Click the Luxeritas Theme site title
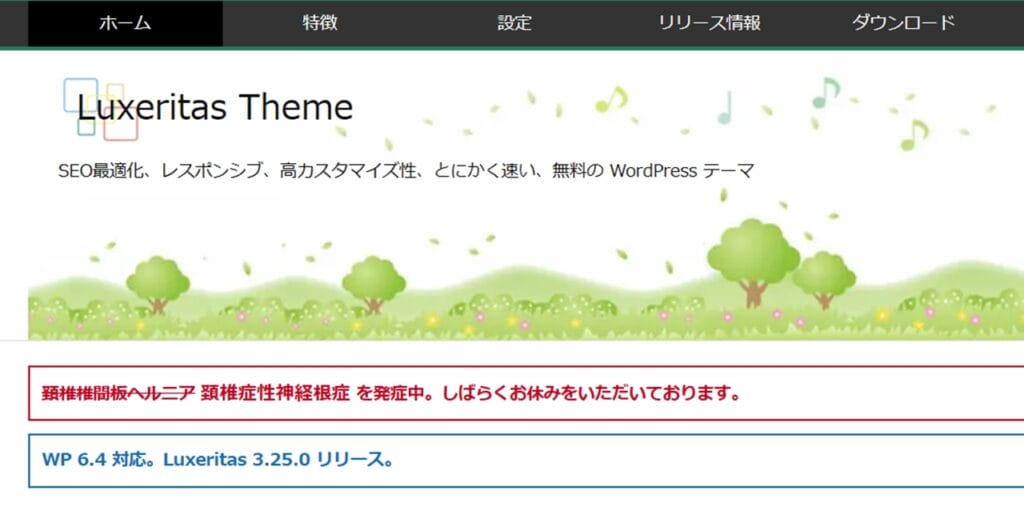 215,107
